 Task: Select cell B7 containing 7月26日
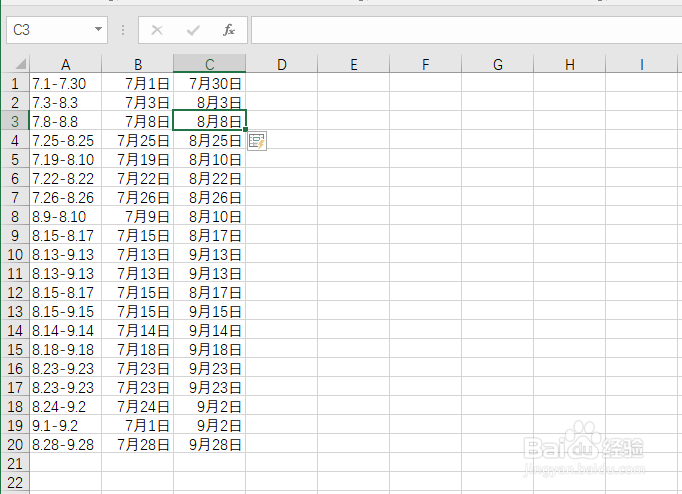click(137, 197)
